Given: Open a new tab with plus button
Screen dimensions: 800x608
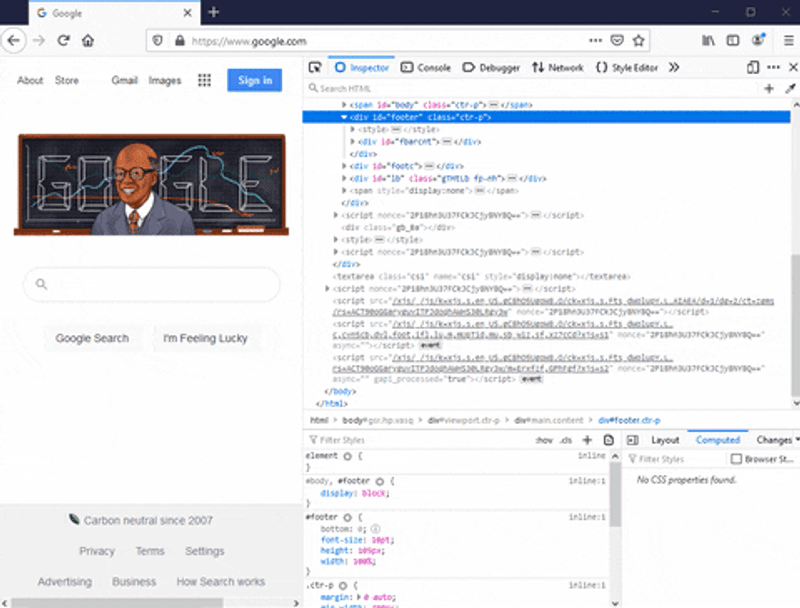Looking at the screenshot, I should [x=213, y=12].
